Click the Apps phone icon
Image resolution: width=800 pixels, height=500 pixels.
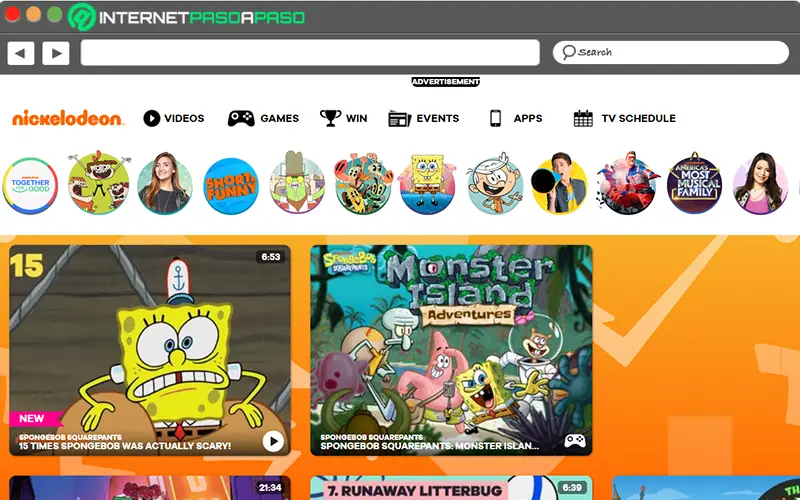tap(495, 118)
